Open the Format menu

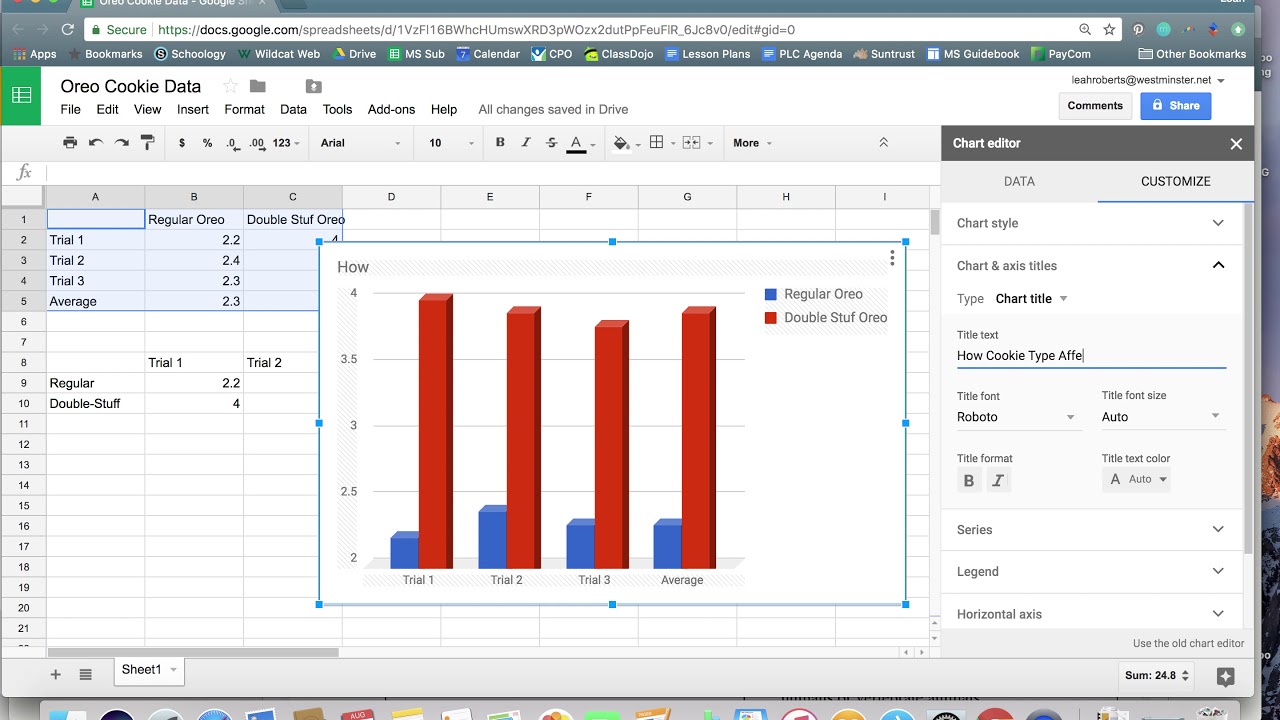[x=244, y=109]
